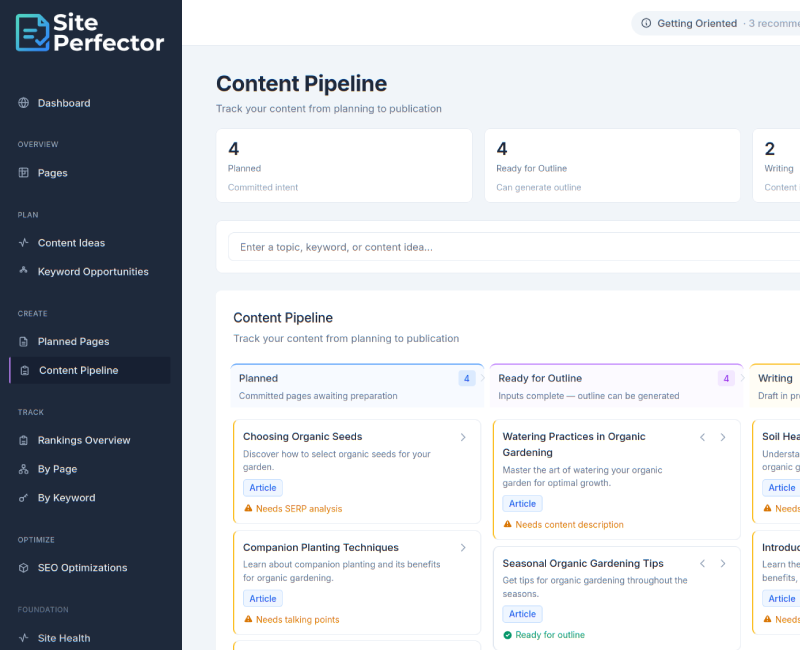Open Site Health under Foundation

pyautogui.click(x=22, y=638)
